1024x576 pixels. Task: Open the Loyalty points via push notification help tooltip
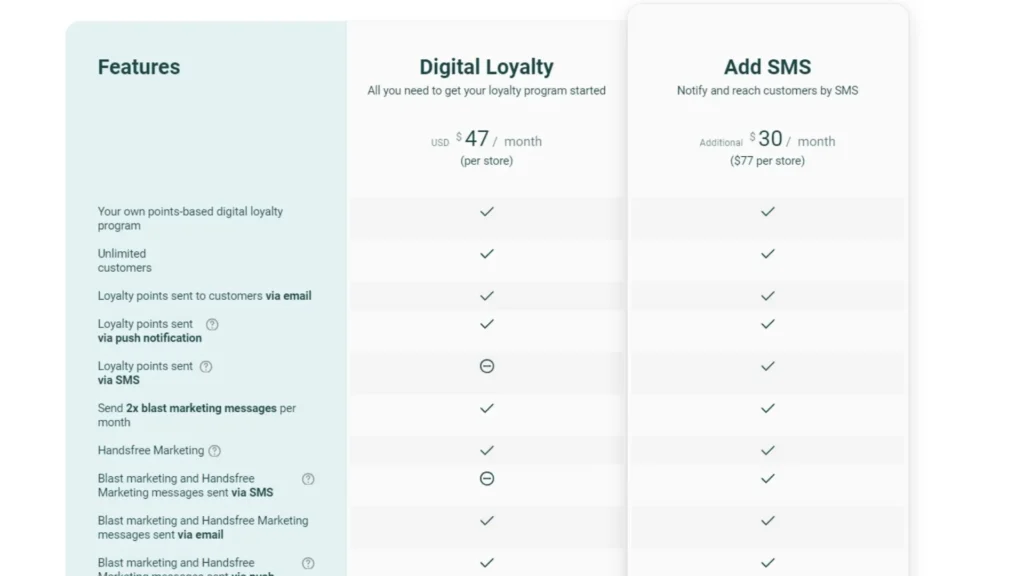tap(211, 324)
